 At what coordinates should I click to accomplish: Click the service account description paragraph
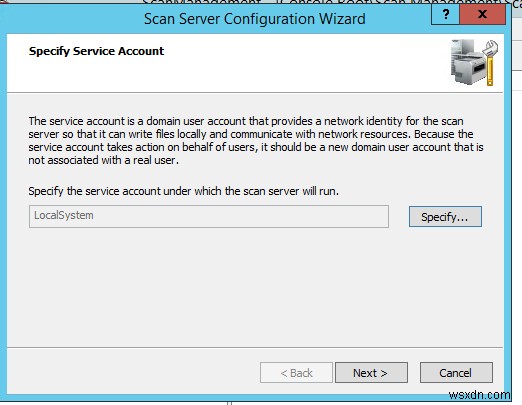(256, 140)
